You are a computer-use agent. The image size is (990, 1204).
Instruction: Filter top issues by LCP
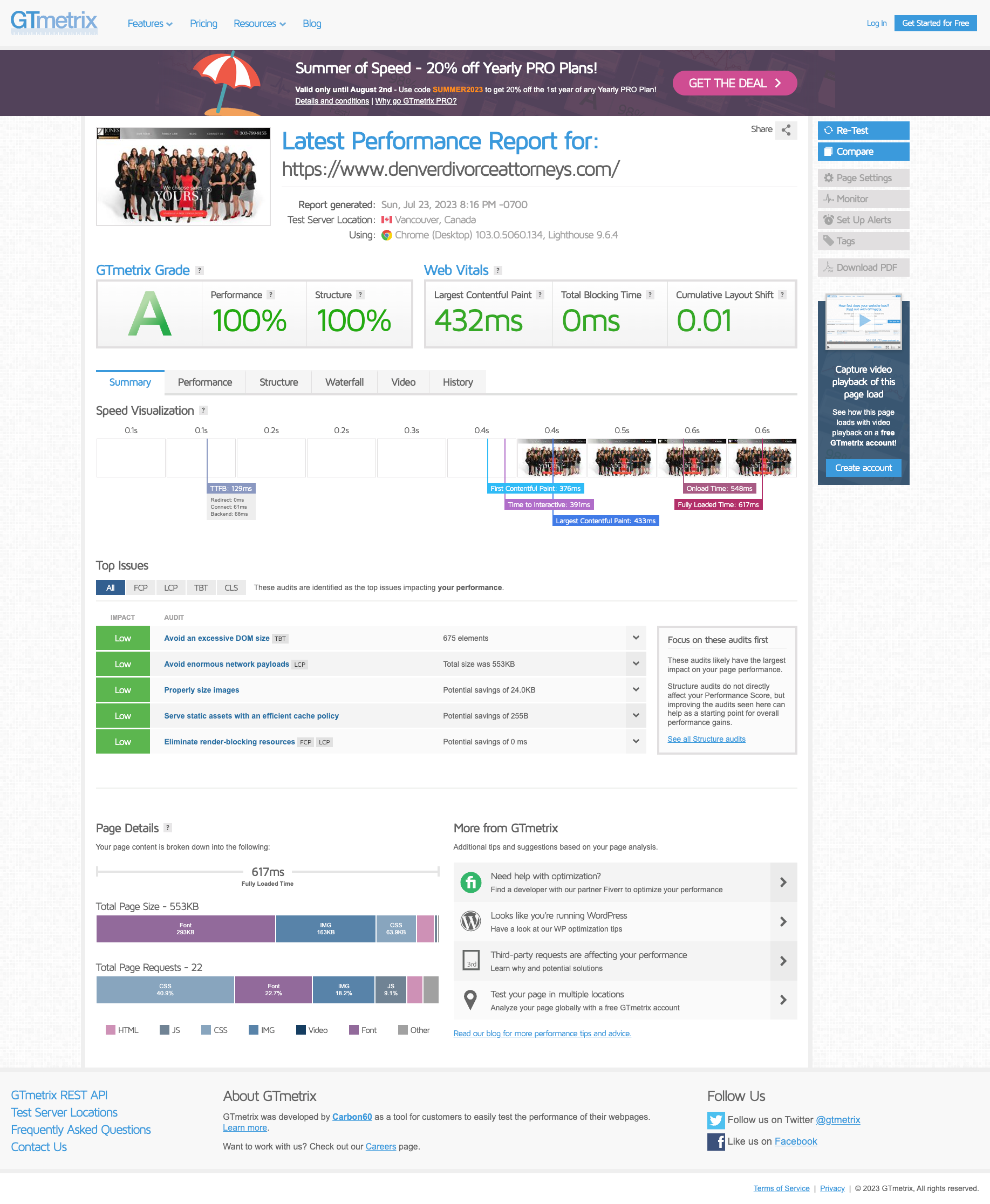[170, 588]
